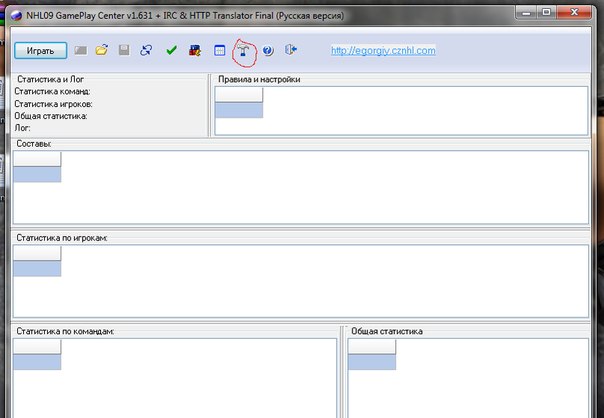This screenshot has height=418, width=604.
Task: Select the blue cell in 'Правила и настройки' grid
Action: pos(239,110)
